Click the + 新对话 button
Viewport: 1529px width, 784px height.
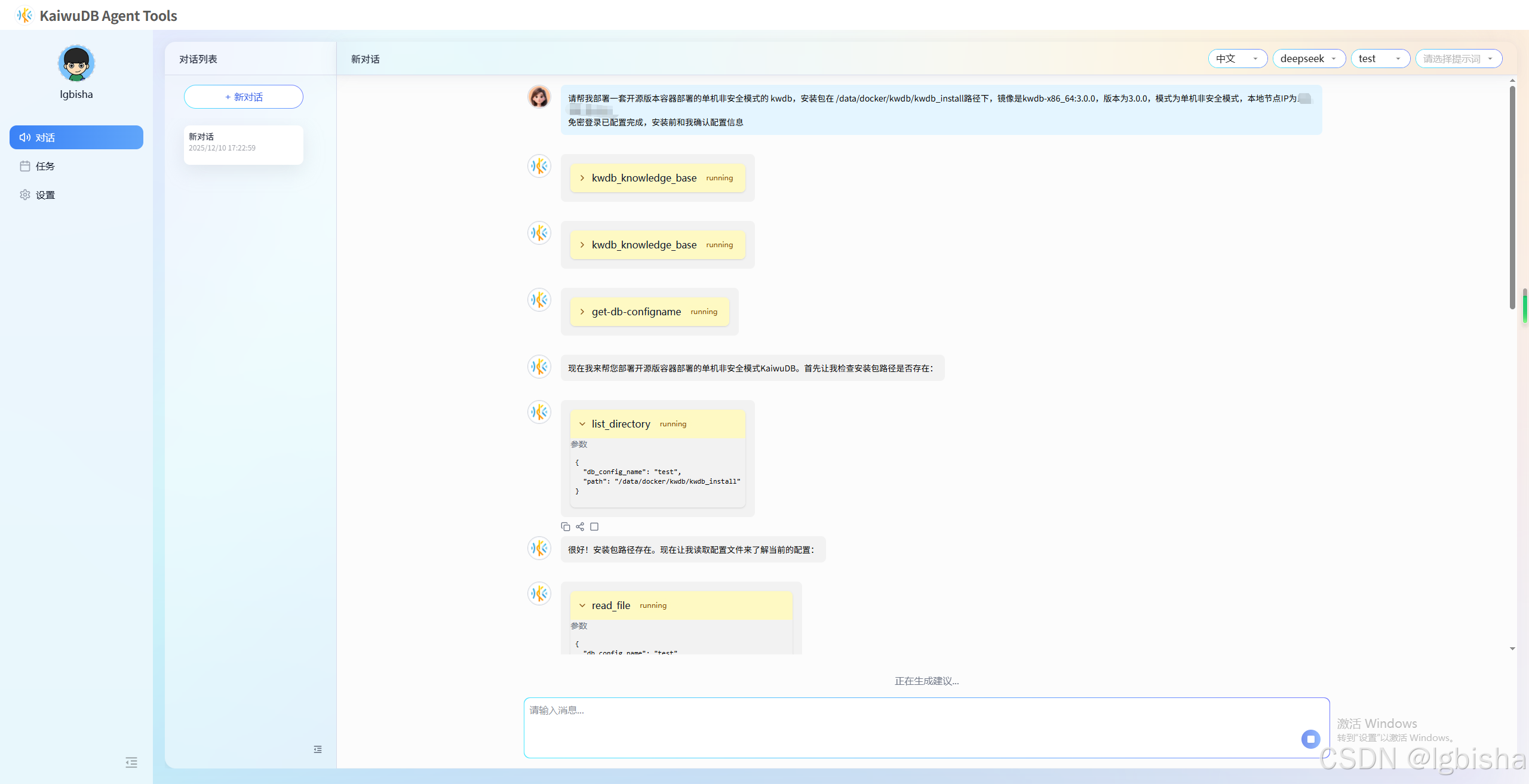(244, 97)
